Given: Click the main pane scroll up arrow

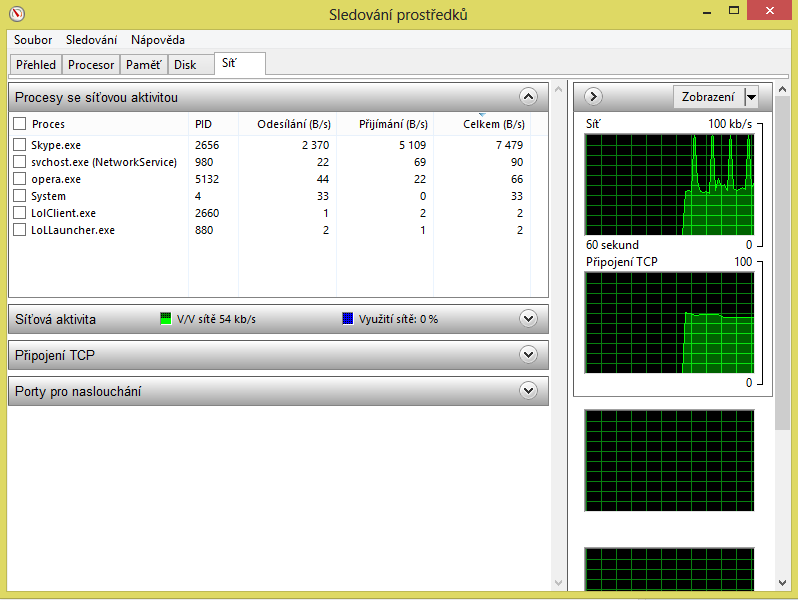Looking at the screenshot, I should 558,90.
